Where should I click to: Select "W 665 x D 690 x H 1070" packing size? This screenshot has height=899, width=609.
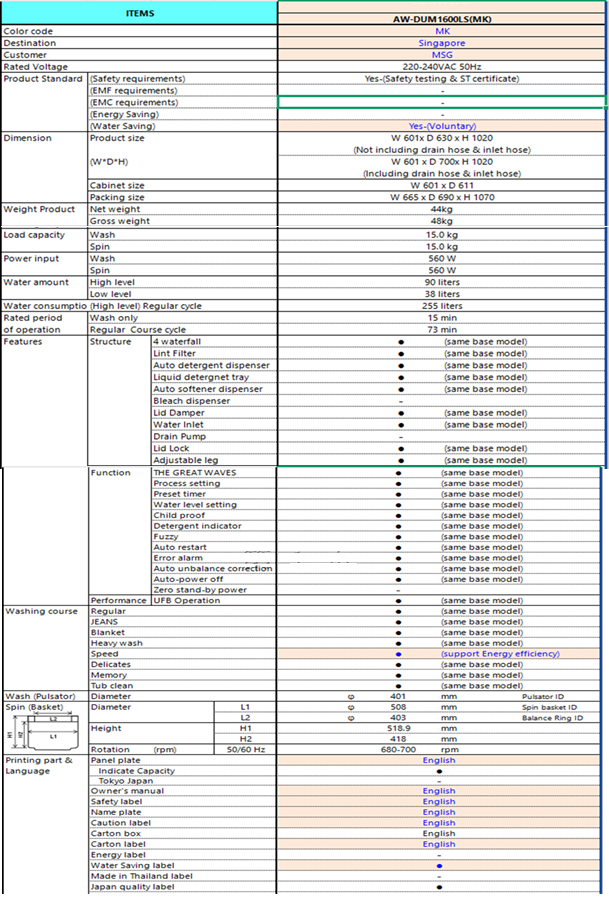442,197
